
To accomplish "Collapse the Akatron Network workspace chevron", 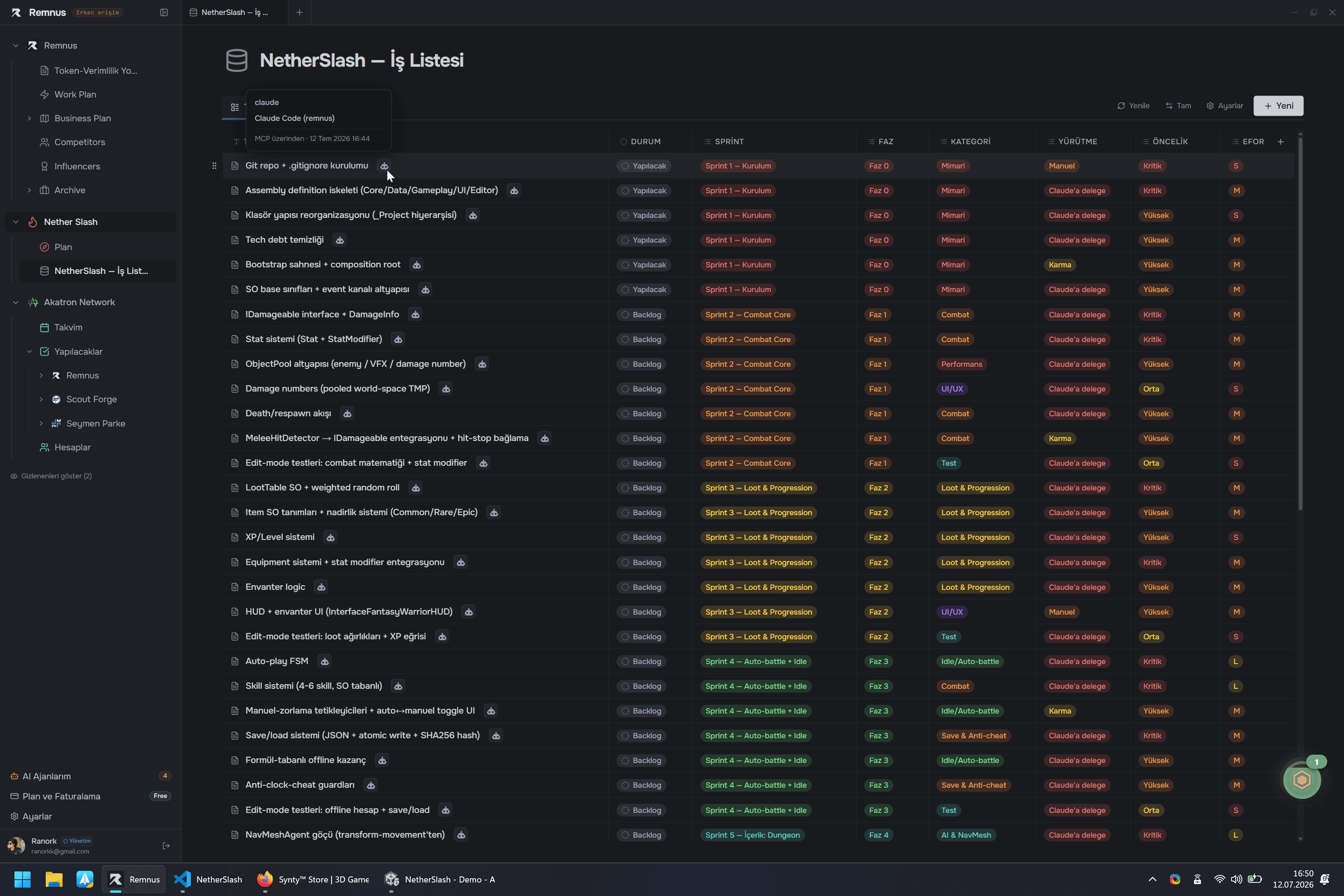I will coord(15,302).
